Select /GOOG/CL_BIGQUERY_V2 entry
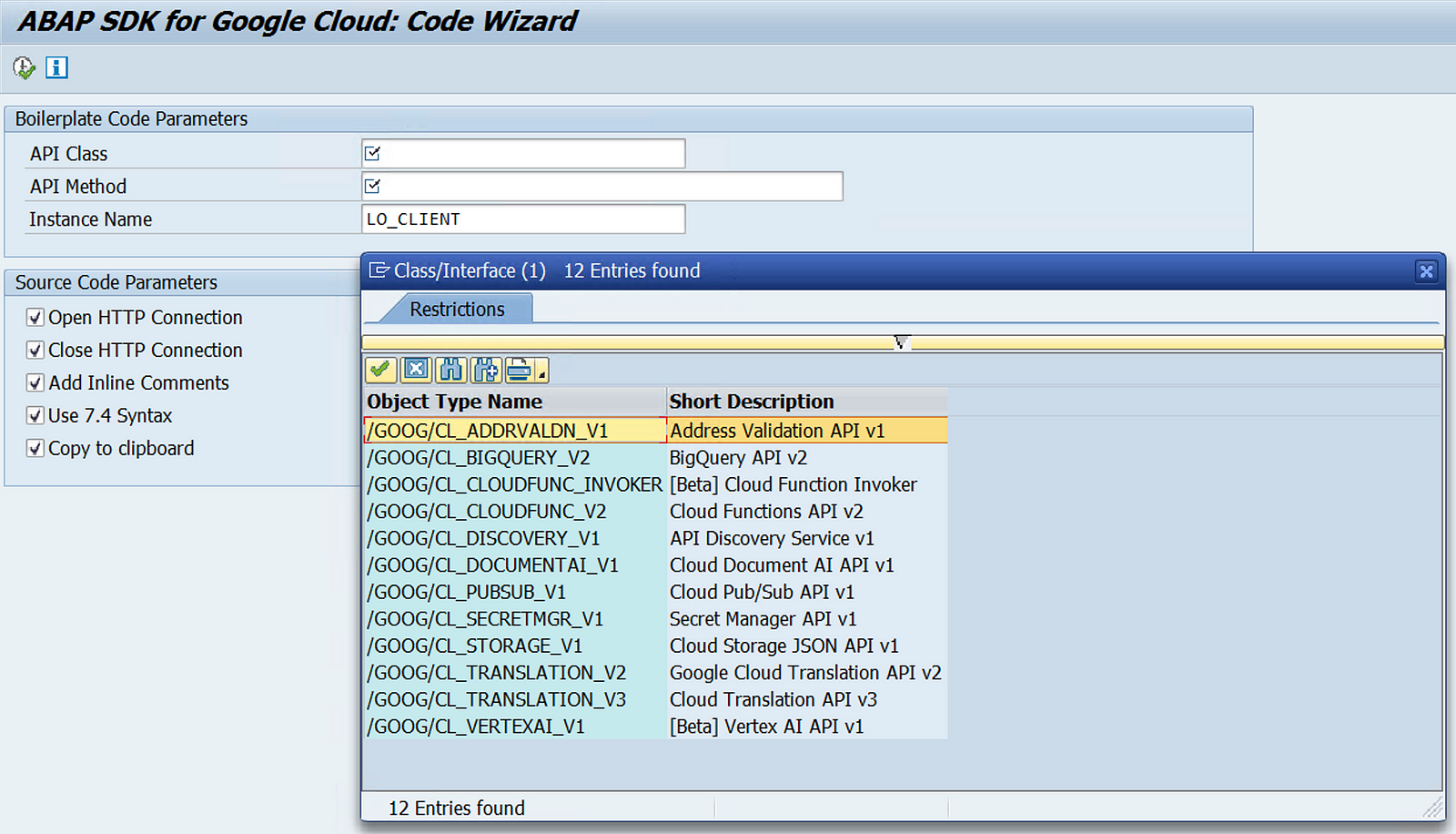The width and height of the screenshot is (1456, 834). (515, 458)
